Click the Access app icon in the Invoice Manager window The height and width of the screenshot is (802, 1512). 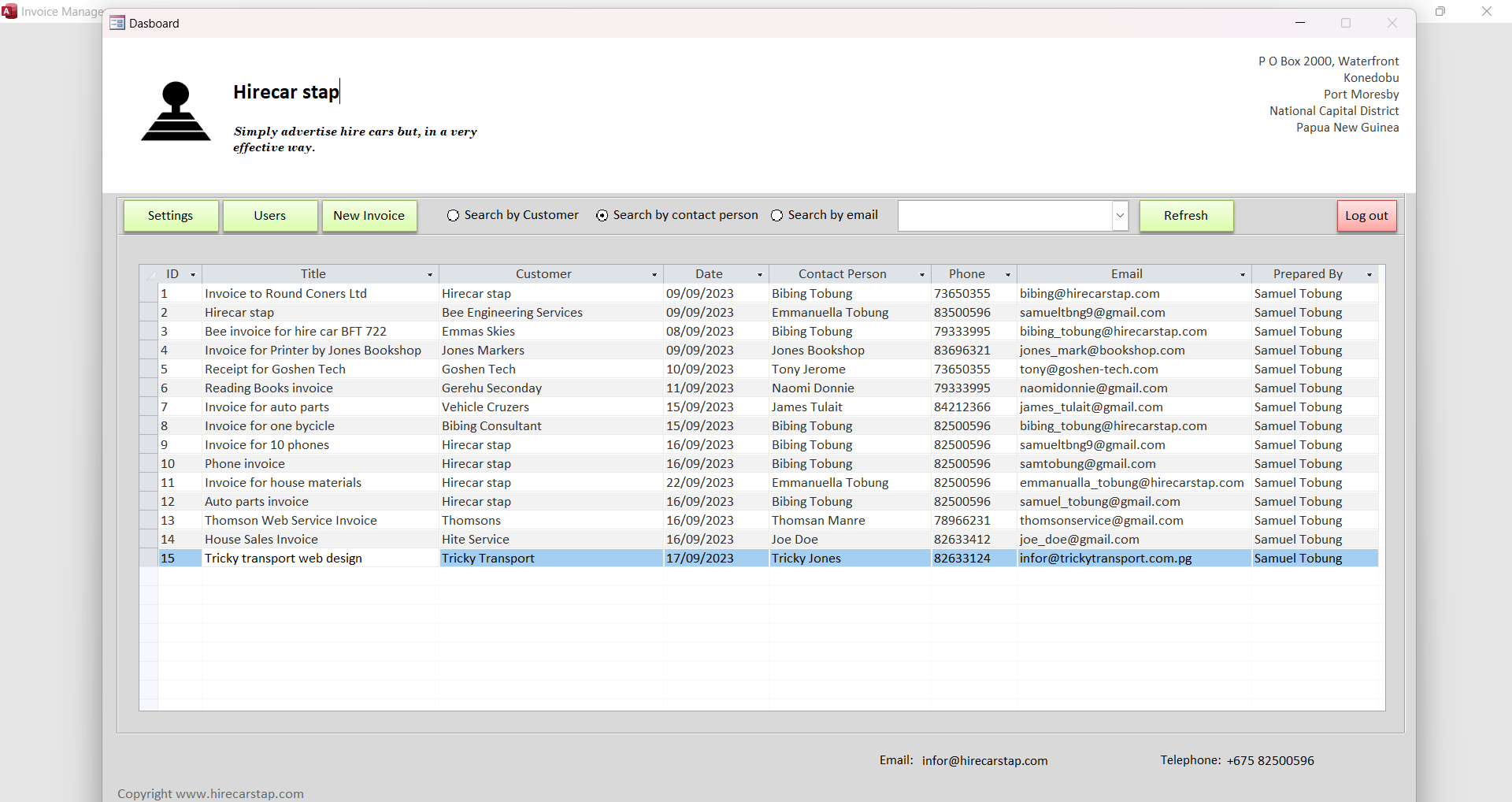(x=9, y=11)
